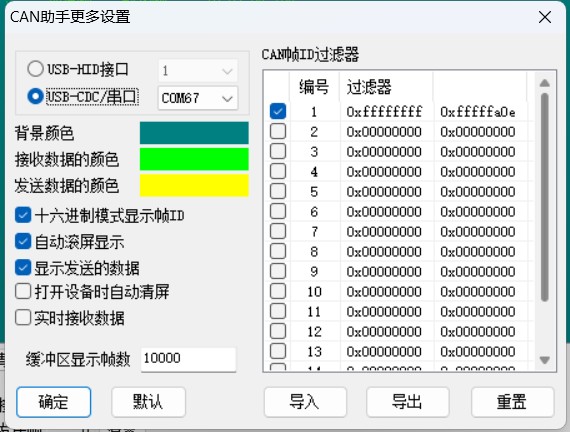Check filter row 6 checkbox
The image size is (570, 432).
[278, 211]
